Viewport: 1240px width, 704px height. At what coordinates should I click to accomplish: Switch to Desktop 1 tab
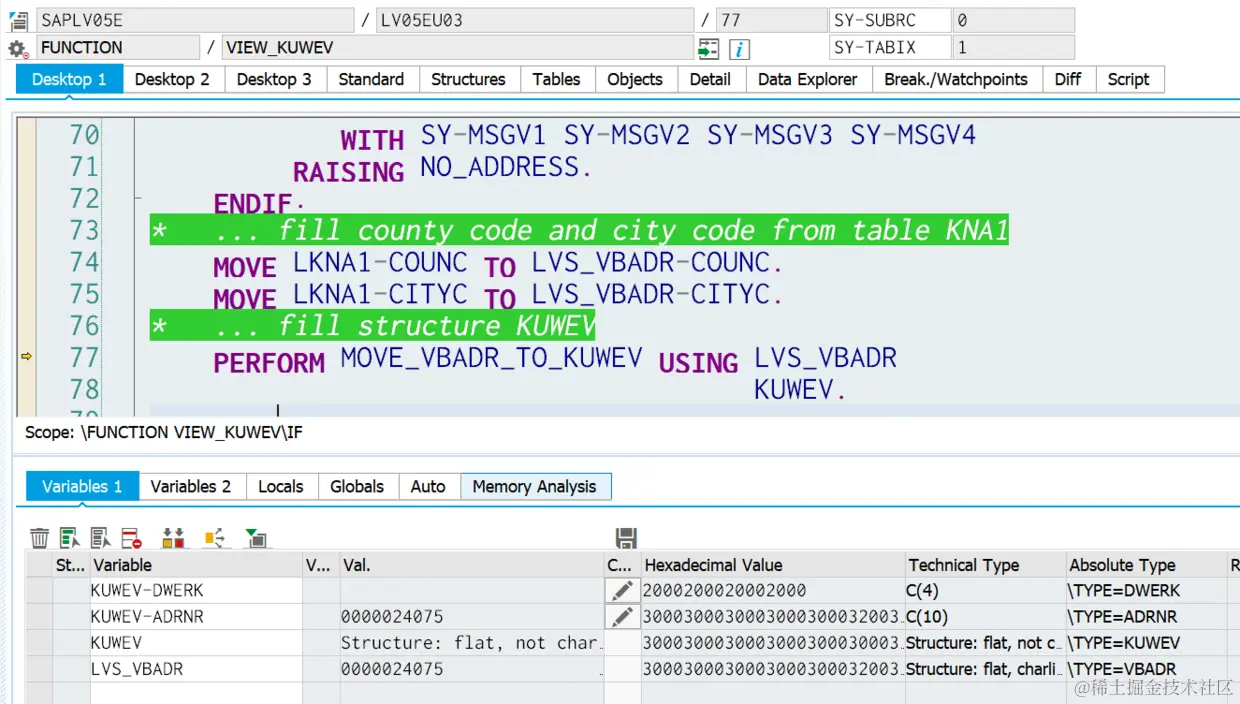[x=69, y=79]
